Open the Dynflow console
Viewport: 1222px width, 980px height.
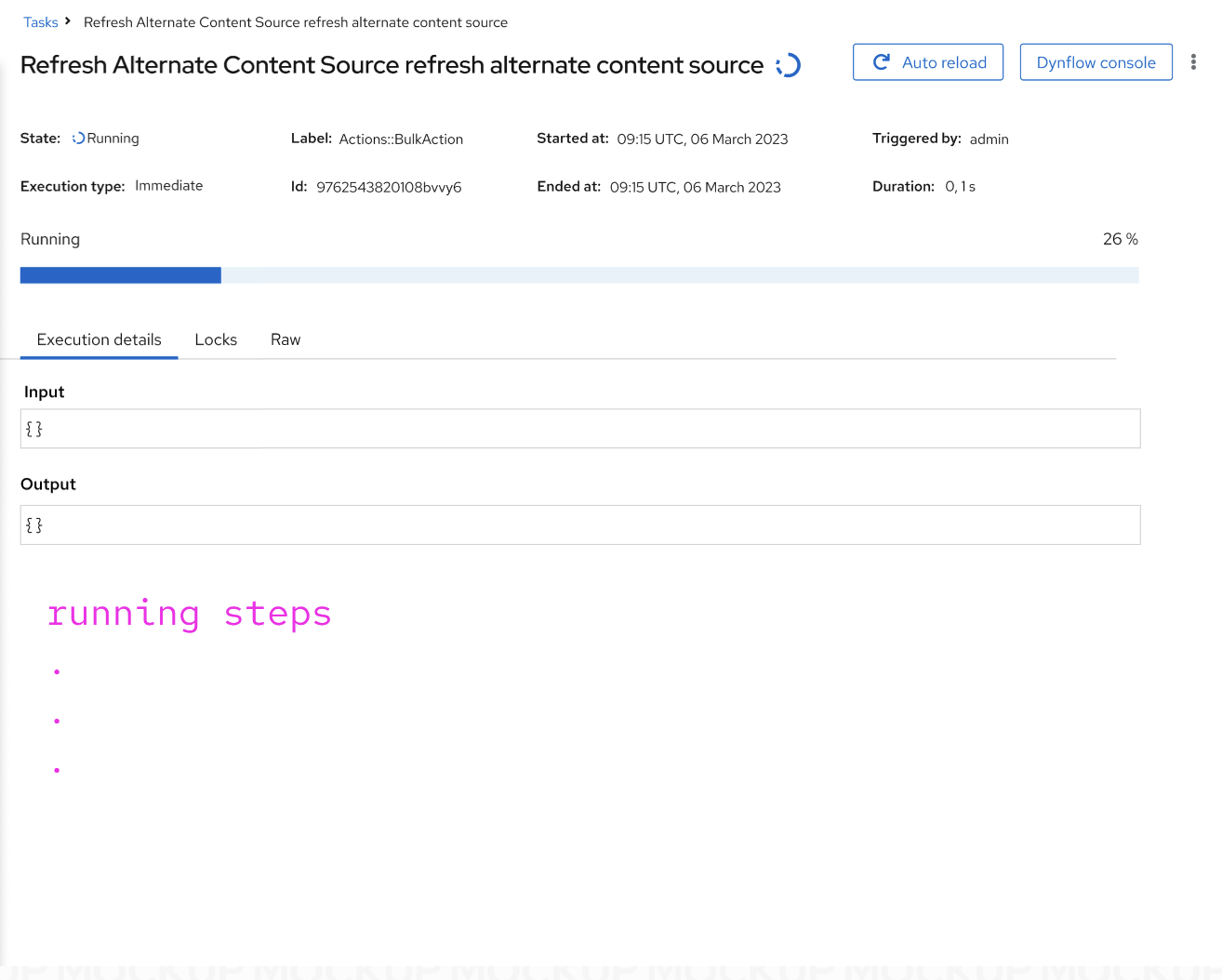(1095, 62)
